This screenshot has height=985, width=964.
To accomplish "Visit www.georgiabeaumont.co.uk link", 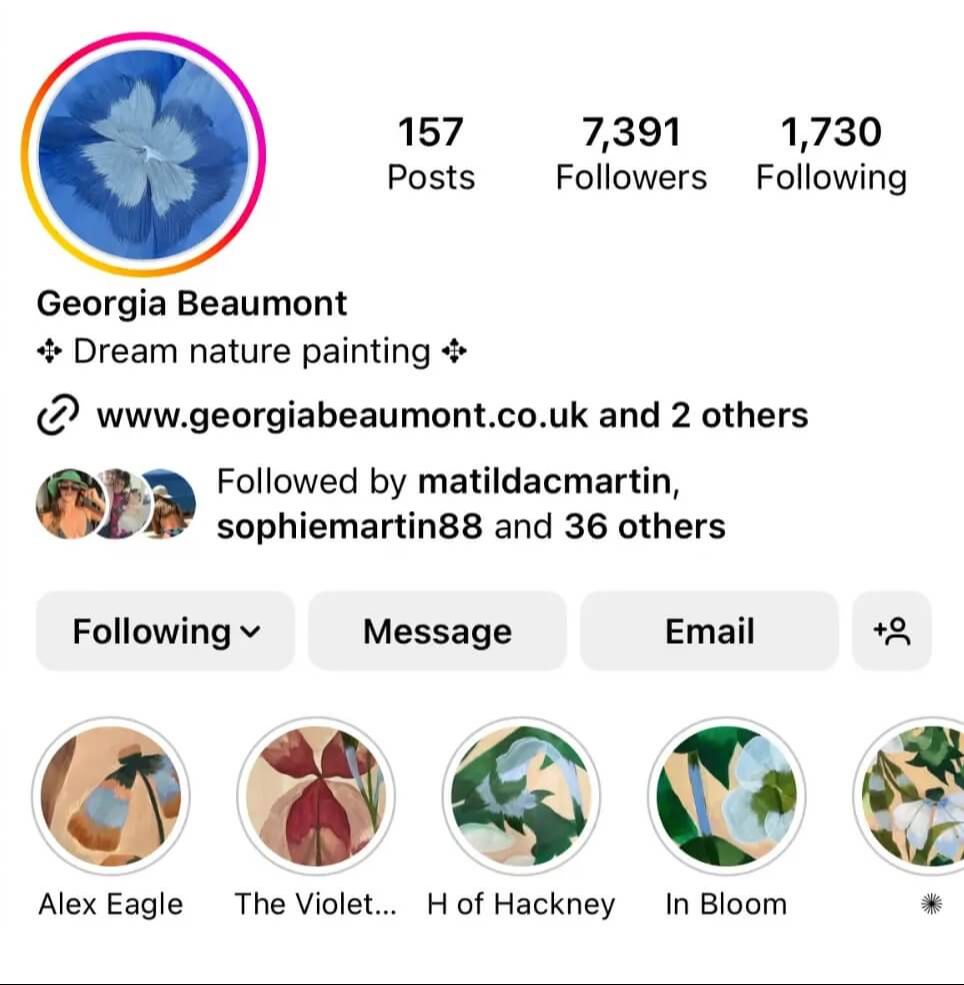I will pyautogui.click(x=342, y=416).
